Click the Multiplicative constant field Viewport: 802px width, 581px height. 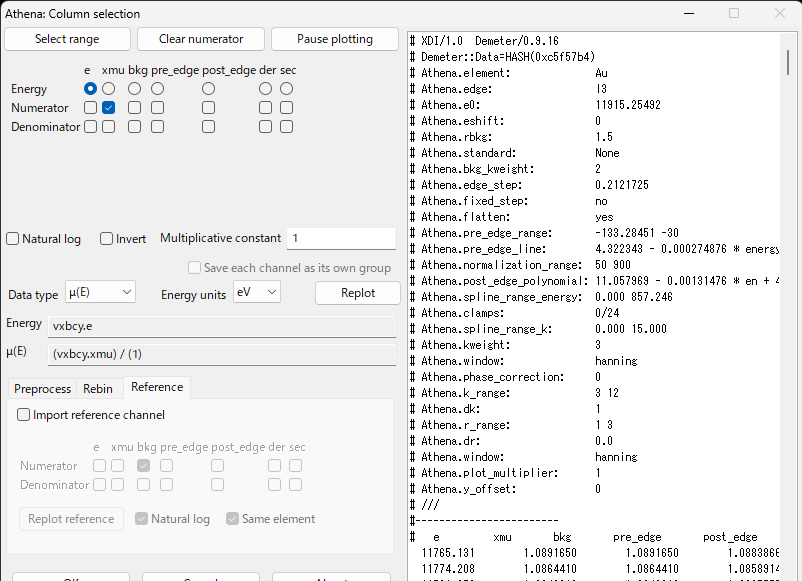pyautogui.click(x=341, y=238)
